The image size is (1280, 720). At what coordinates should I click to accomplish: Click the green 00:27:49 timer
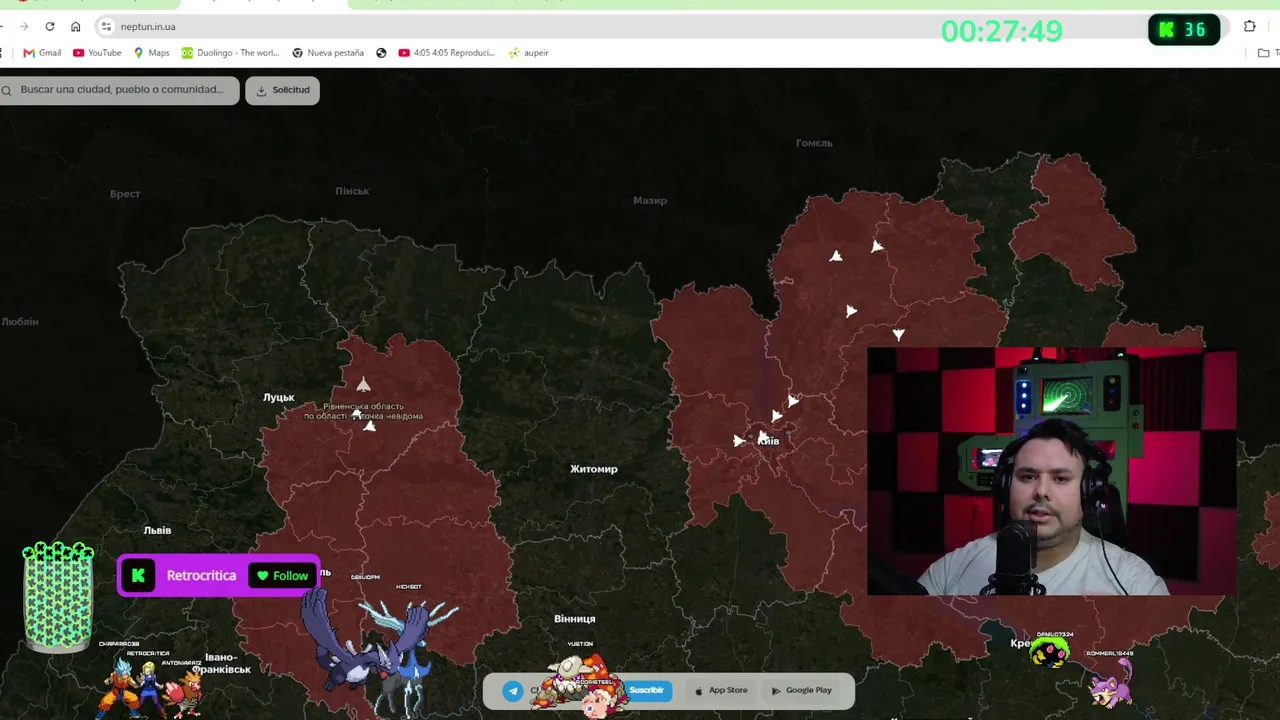click(1001, 31)
